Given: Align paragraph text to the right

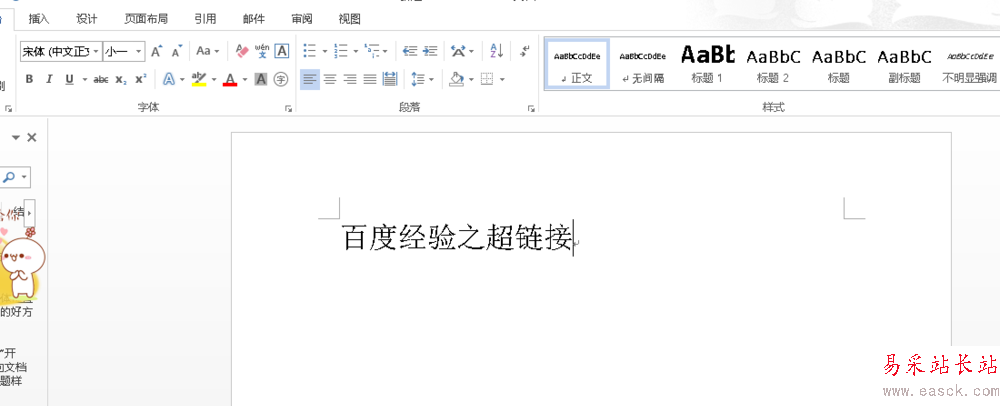Looking at the screenshot, I should (x=349, y=79).
